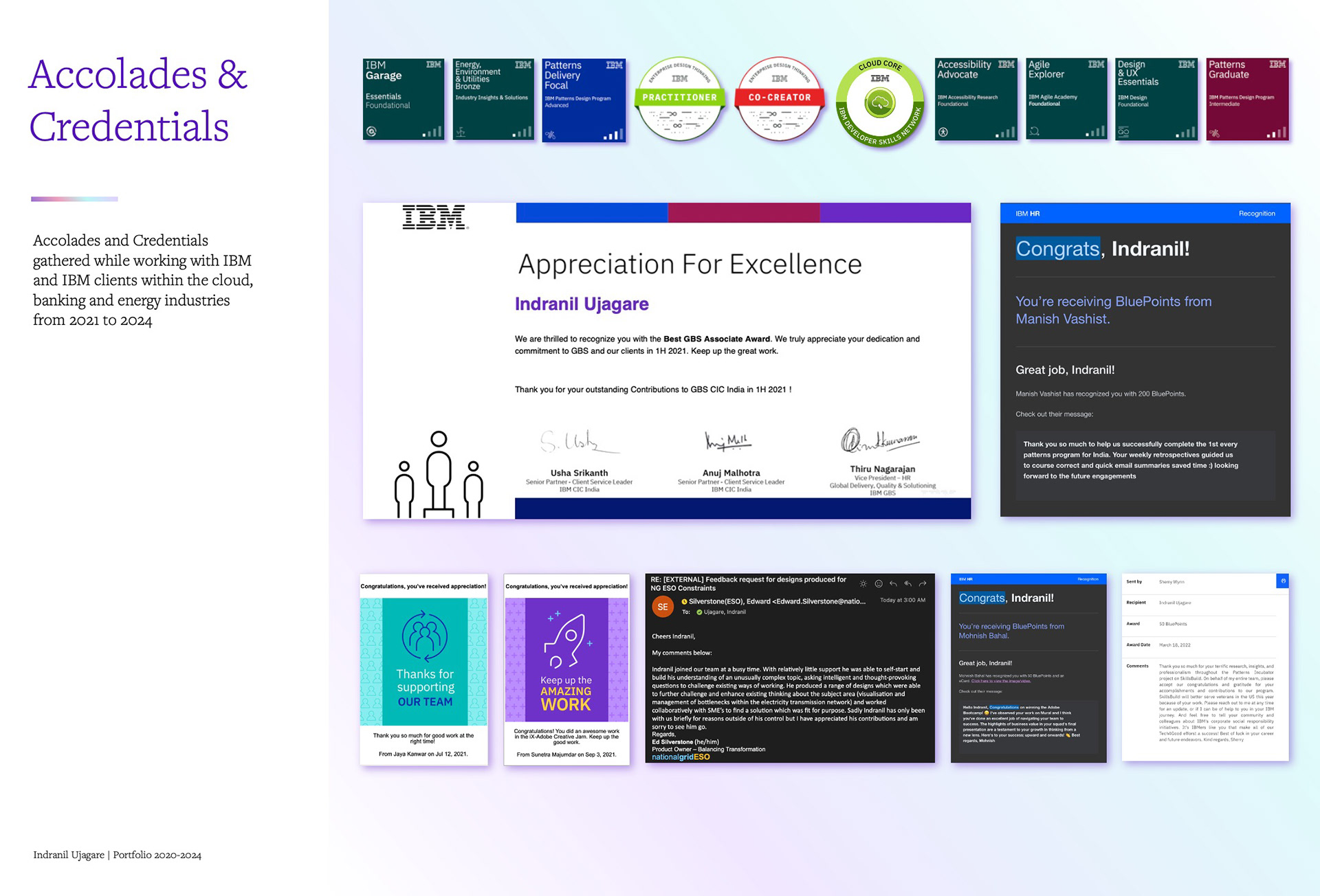Screen dimensions: 1320x896
Task: Click the emoji reaction icon in email
Action: click(879, 583)
